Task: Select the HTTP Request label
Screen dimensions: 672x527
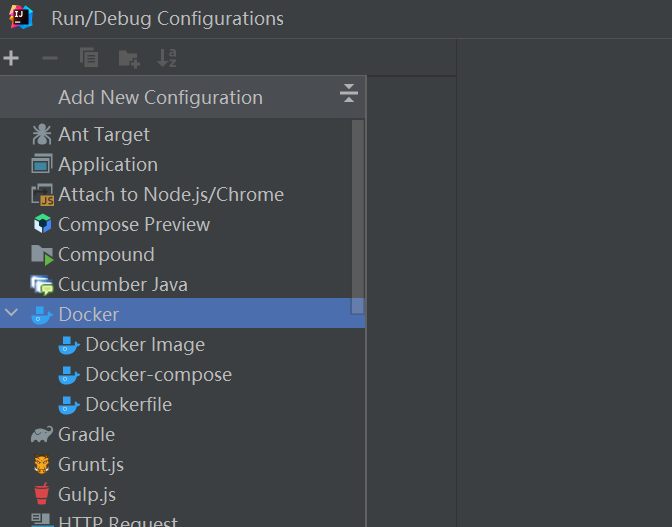Action: (x=118, y=521)
